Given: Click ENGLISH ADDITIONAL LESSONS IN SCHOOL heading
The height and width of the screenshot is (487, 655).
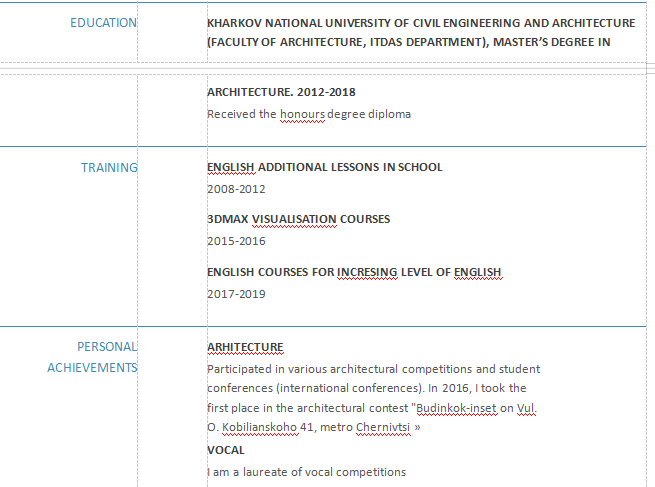Looking at the screenshot, I should [x=324, y=167].
